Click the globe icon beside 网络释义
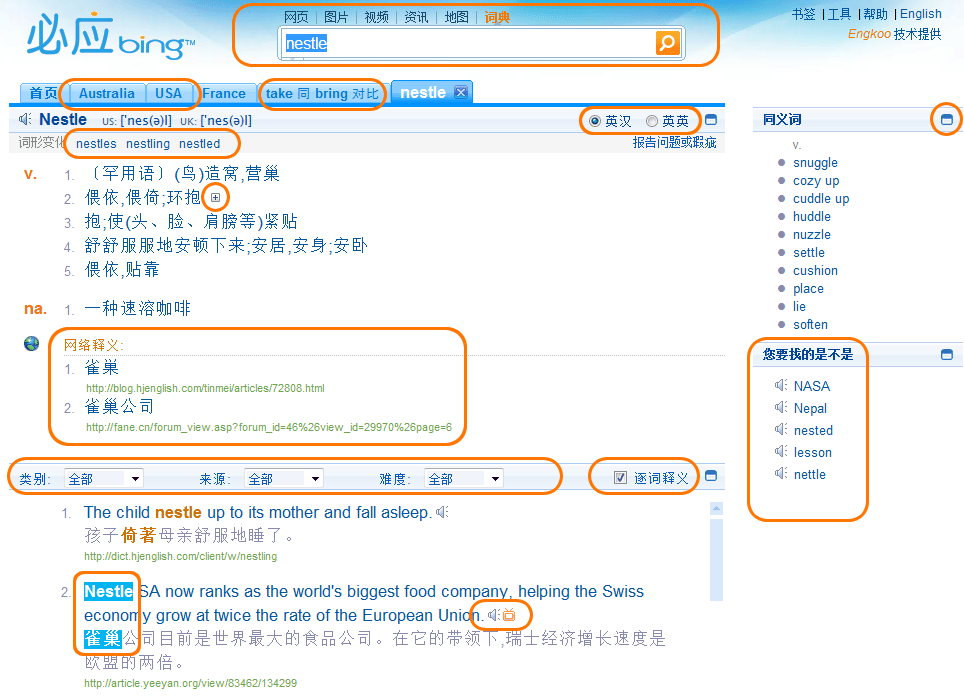964x700 pixels. [31, 344]
